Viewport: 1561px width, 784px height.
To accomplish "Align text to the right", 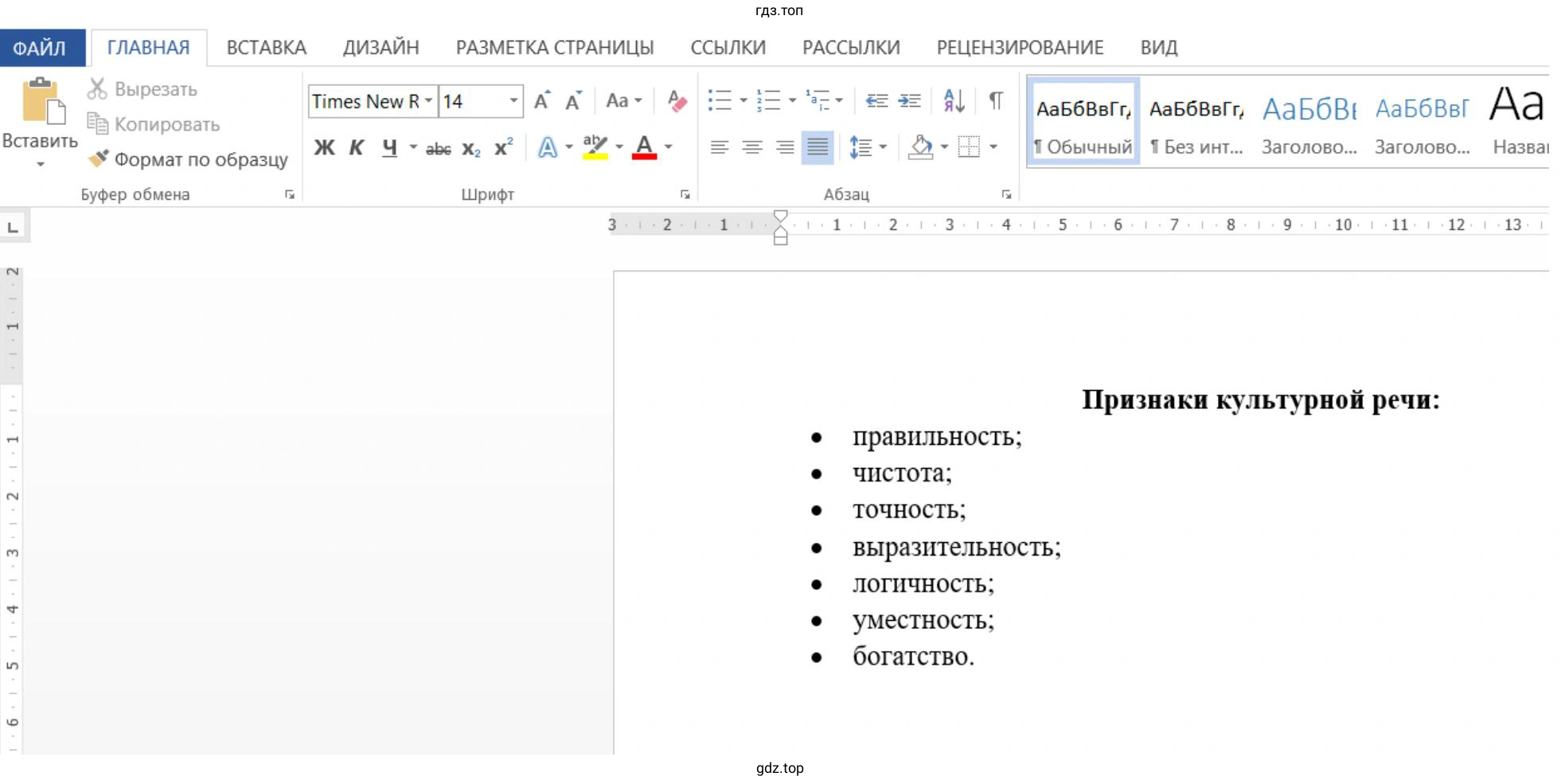I will (785, 147).
